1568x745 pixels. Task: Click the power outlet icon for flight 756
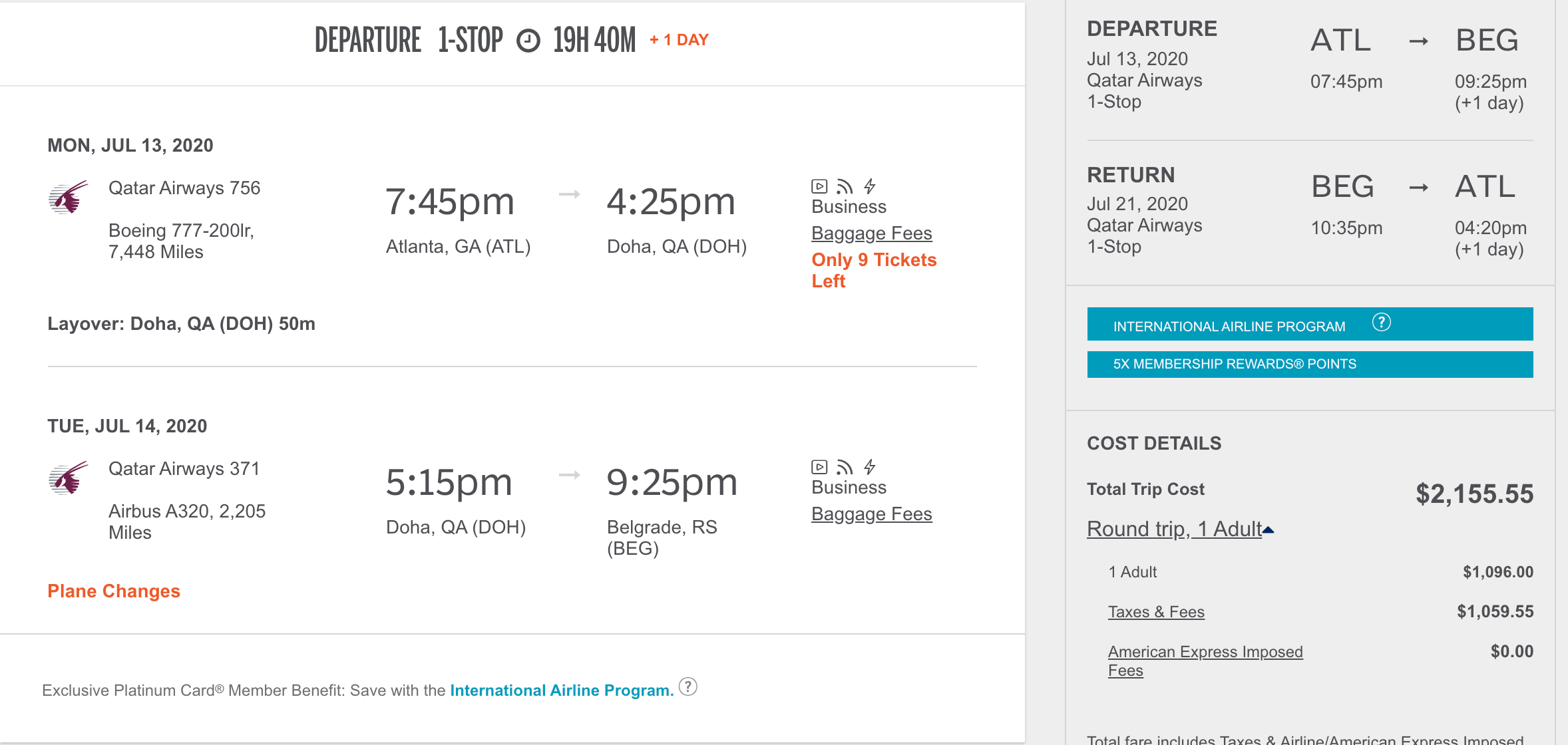(x=870, y=186)
